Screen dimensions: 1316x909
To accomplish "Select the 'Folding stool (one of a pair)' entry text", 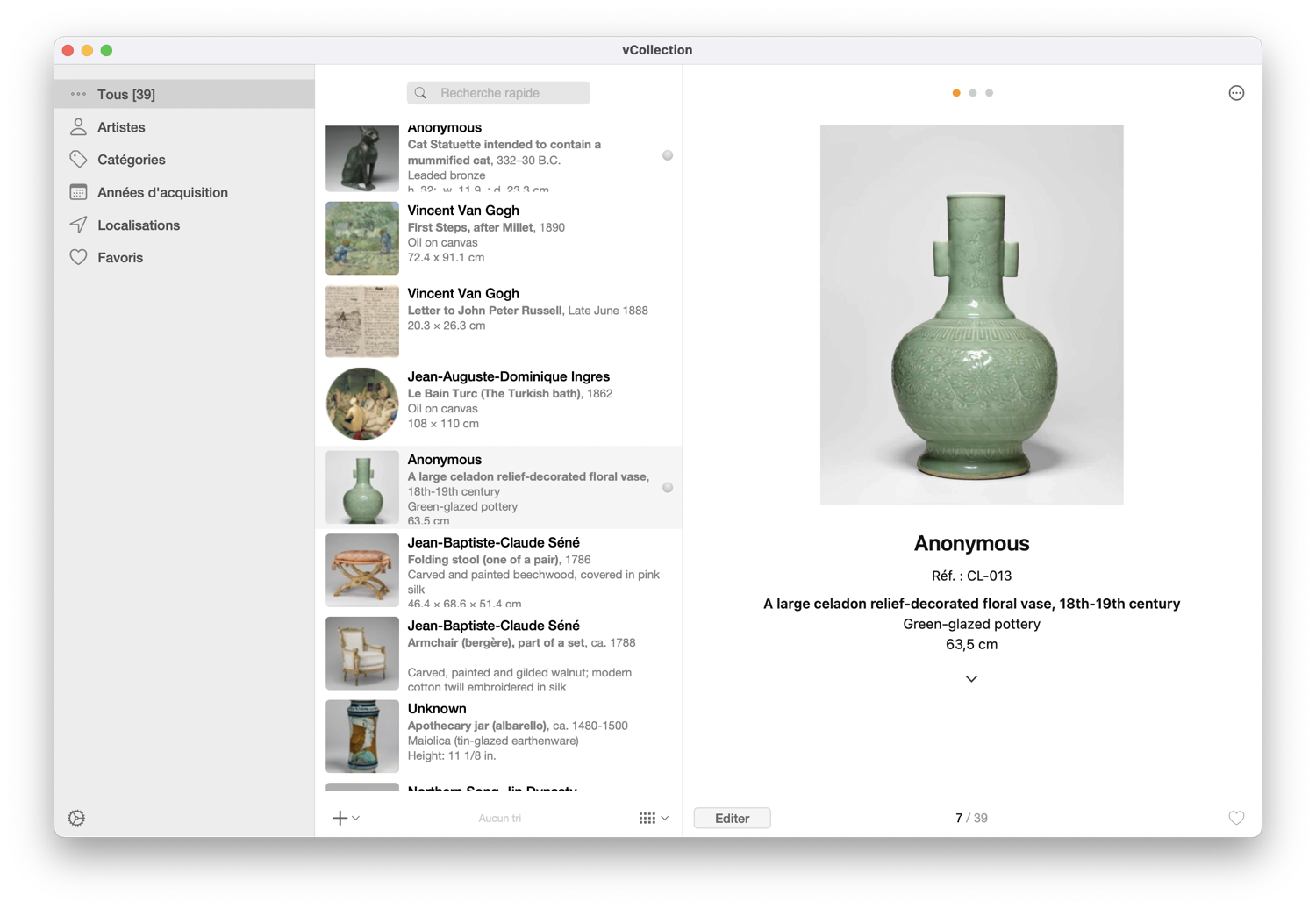I will pos(483,560).
